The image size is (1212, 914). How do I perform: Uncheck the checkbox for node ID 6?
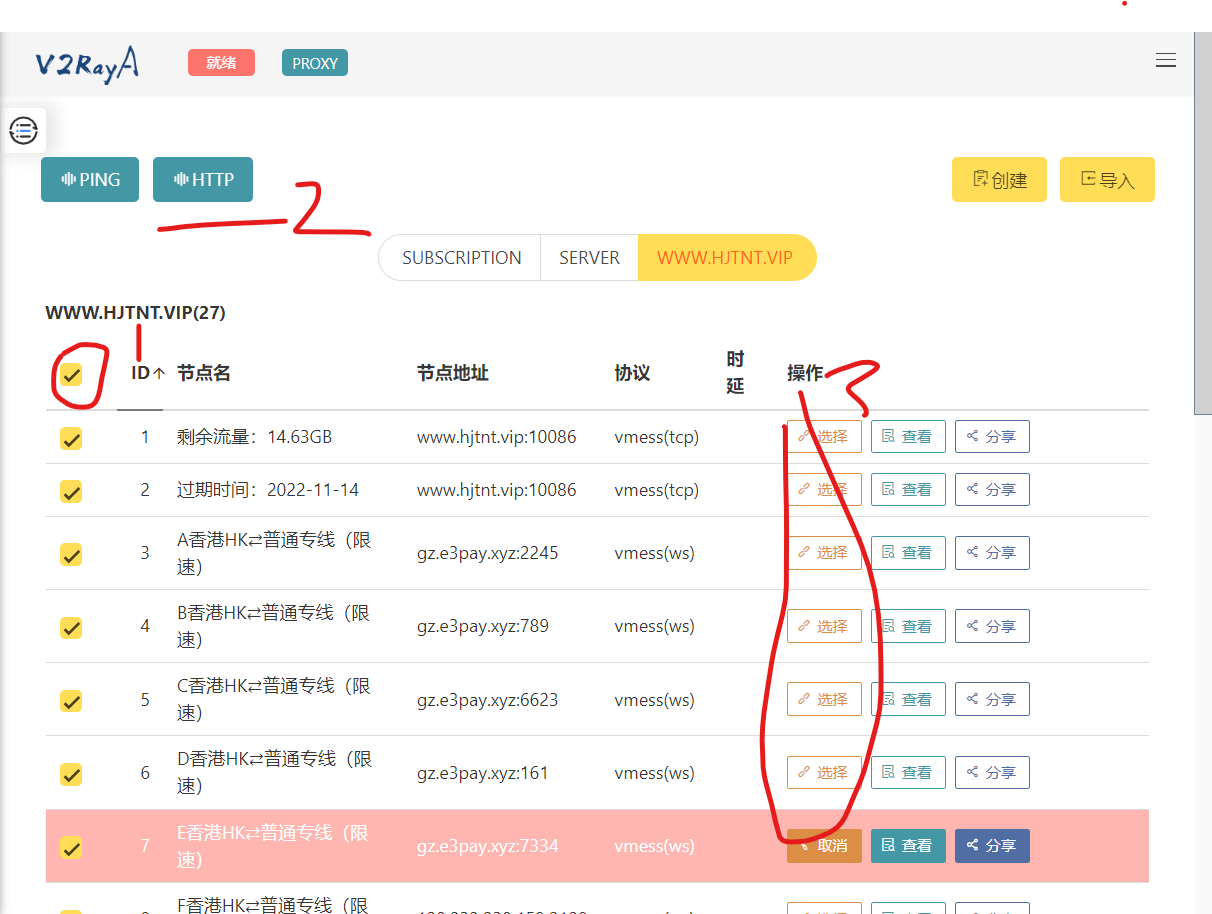click(x=71, y=774)
